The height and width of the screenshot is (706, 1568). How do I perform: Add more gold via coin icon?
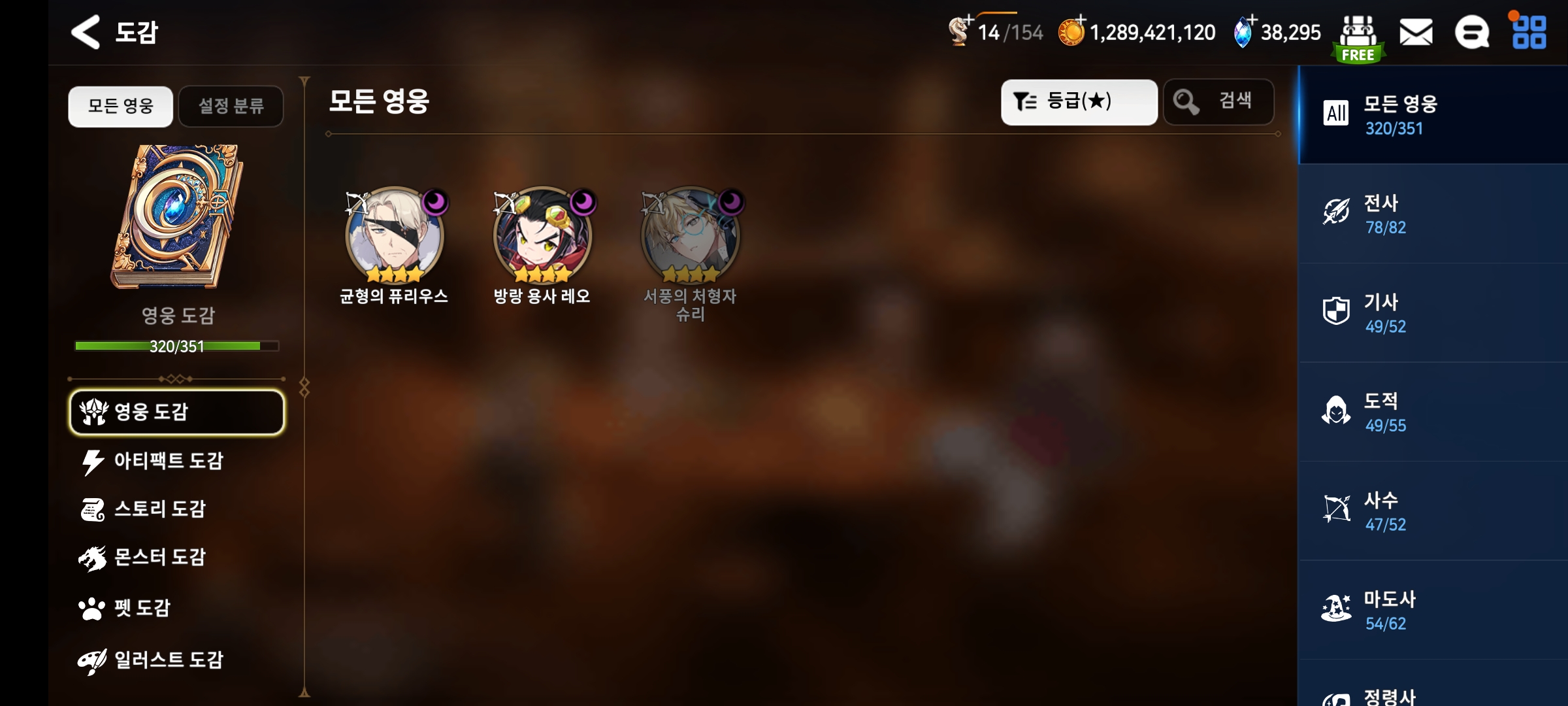coord(1071,31)
